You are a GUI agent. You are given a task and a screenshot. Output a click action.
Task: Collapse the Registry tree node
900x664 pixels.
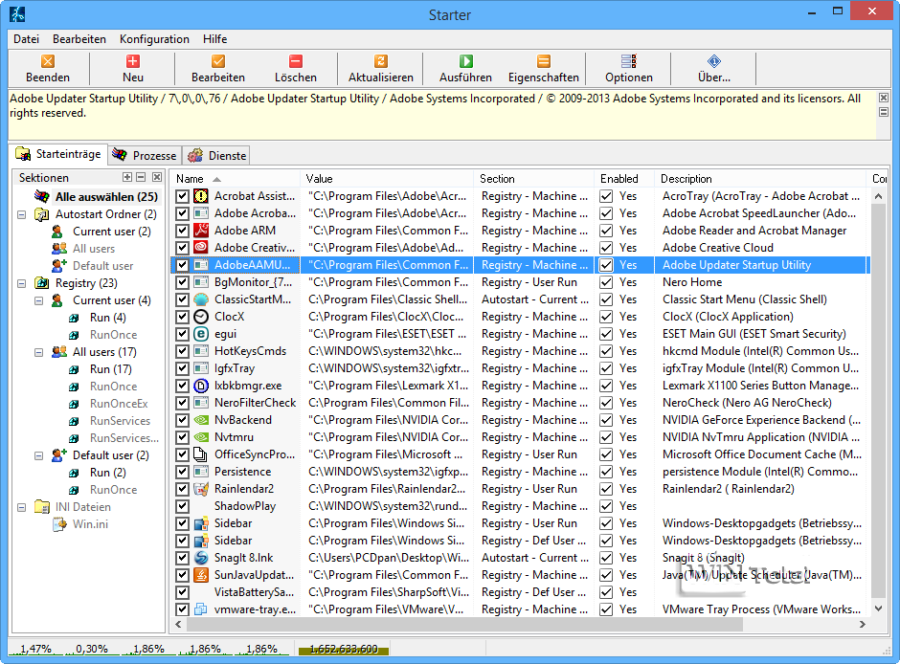point(22,283)
